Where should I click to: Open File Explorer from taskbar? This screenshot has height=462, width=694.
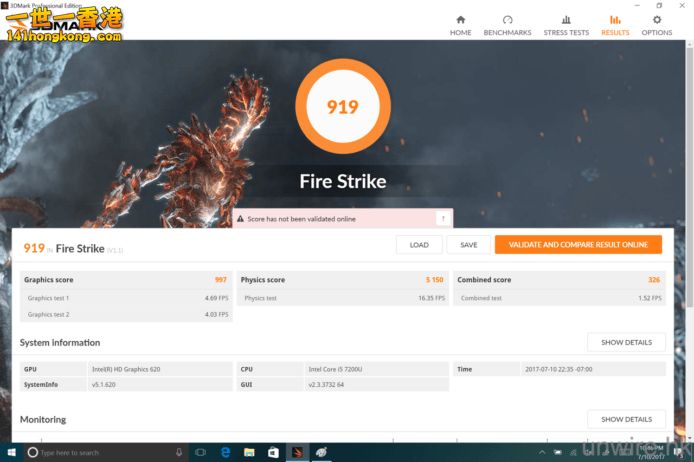(249, 452)
